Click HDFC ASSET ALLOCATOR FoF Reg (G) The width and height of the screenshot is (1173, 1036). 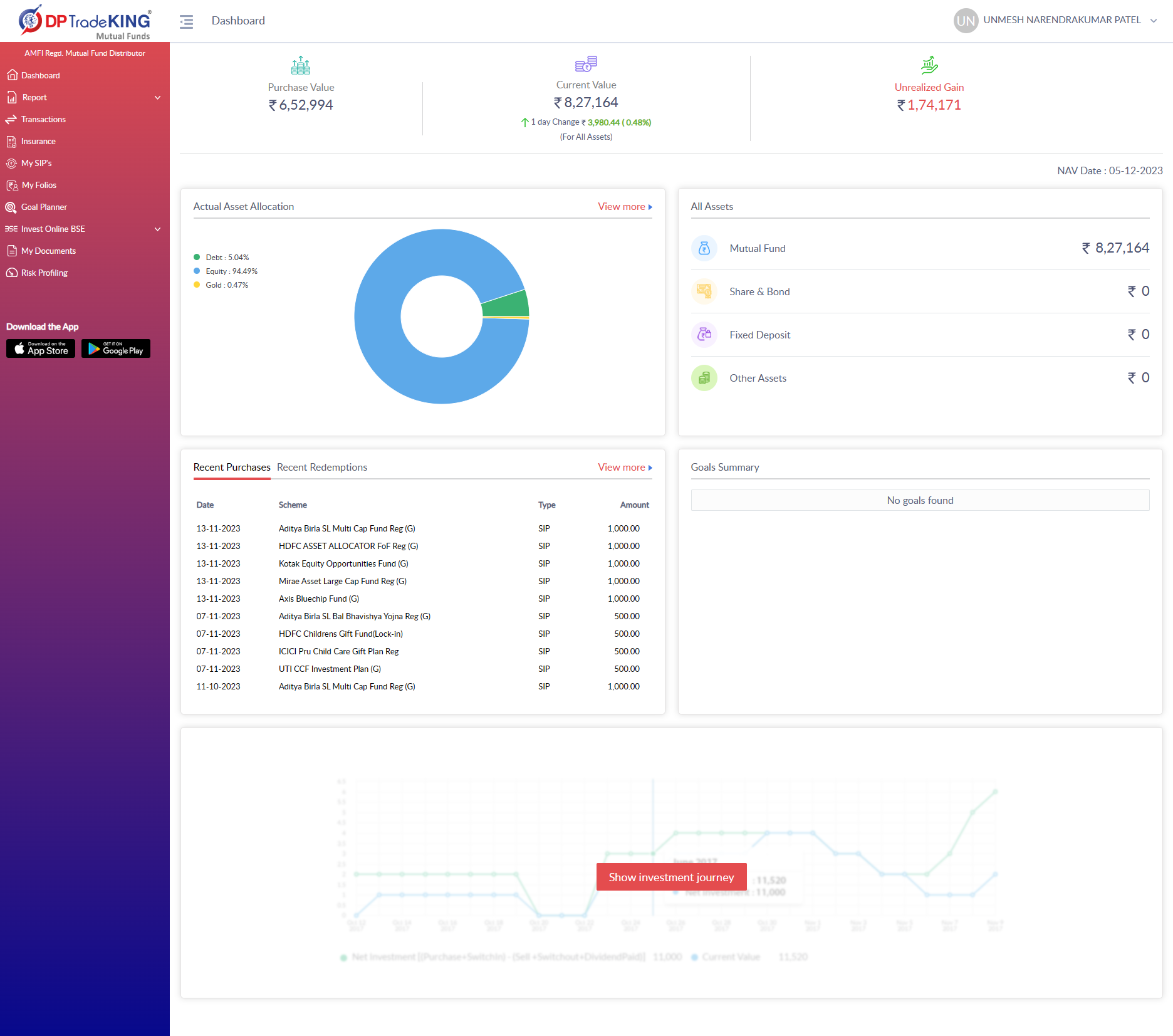tap(348, 546)
